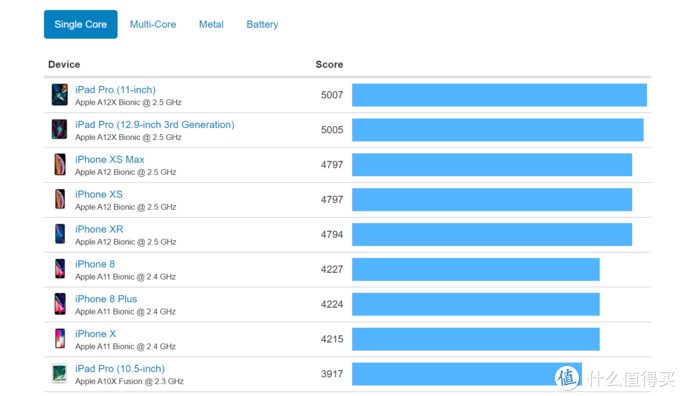Switch to the Multi-Core tab
The width and height of the screenshot is (680, 396).
pos(153,24)
